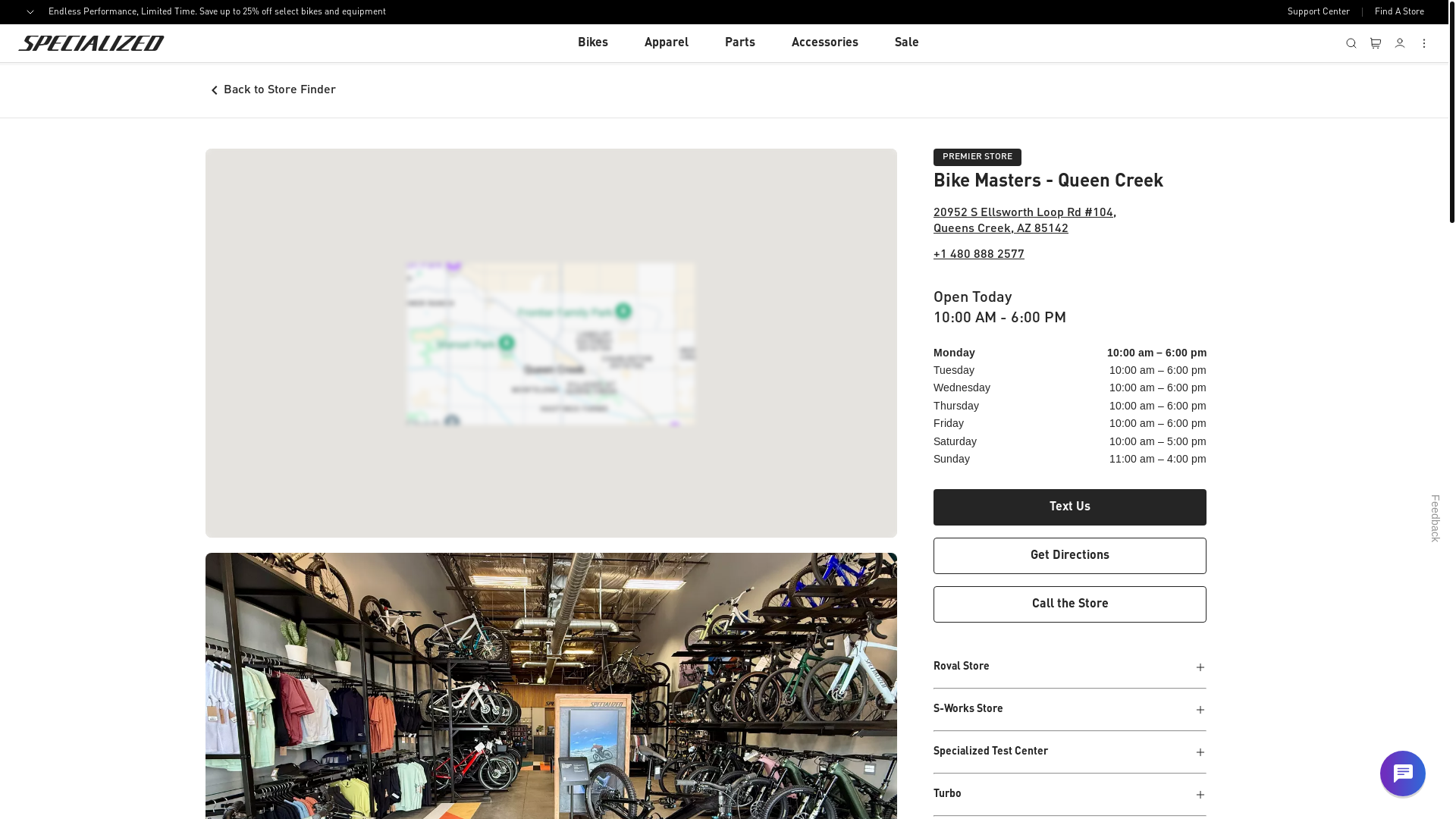
Task: Open the store address link
Action: [1025, 221]
